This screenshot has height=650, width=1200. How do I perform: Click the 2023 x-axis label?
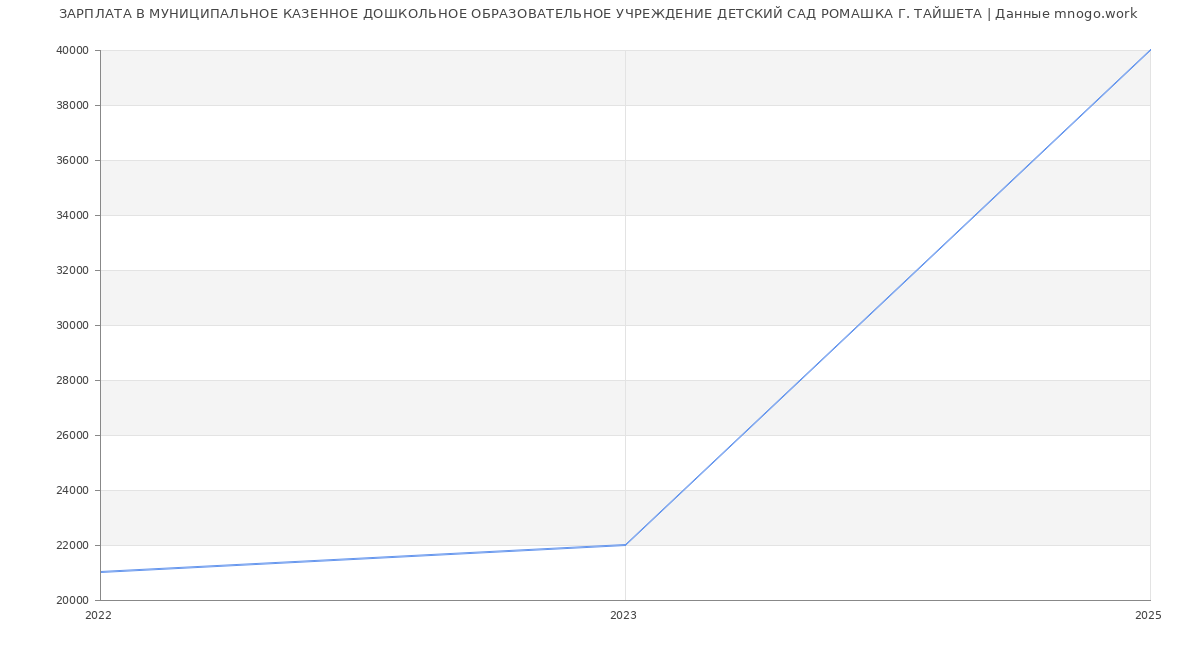pyautogui.click(x=623, y=615)
